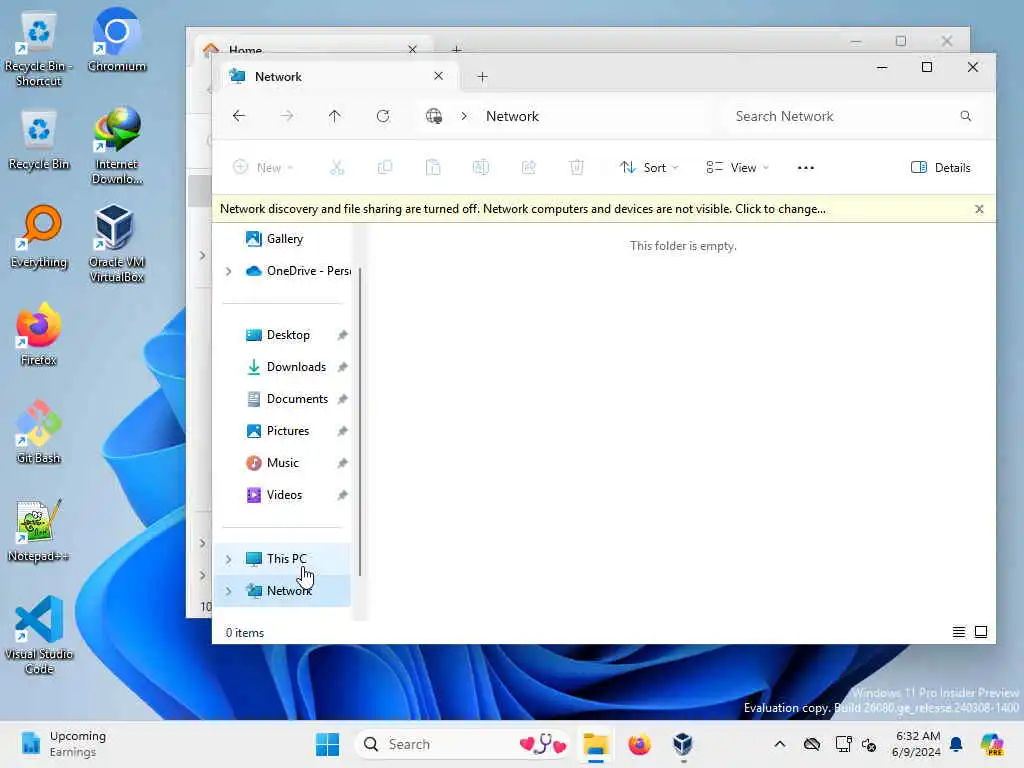This screenshot has width=1024, height=768.
Task: Click the network globe icon in address bar
Action: point(434,116)
